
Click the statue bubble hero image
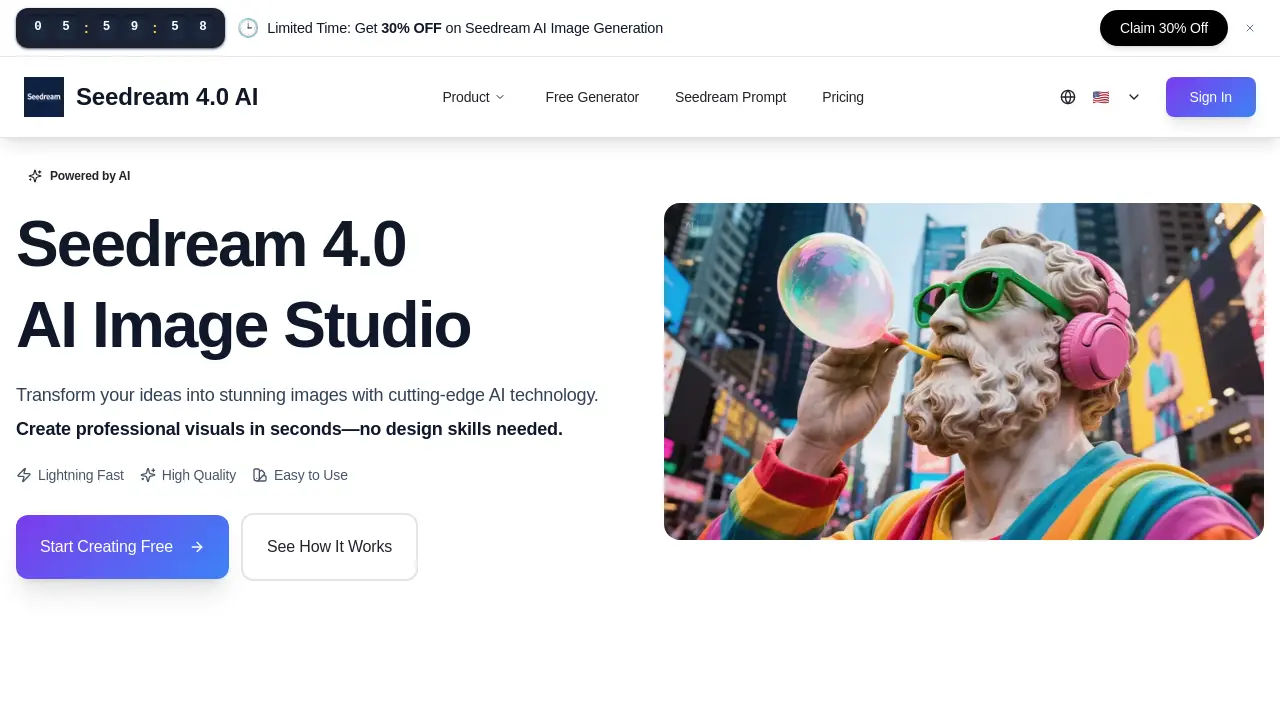[x=964, y=371]
